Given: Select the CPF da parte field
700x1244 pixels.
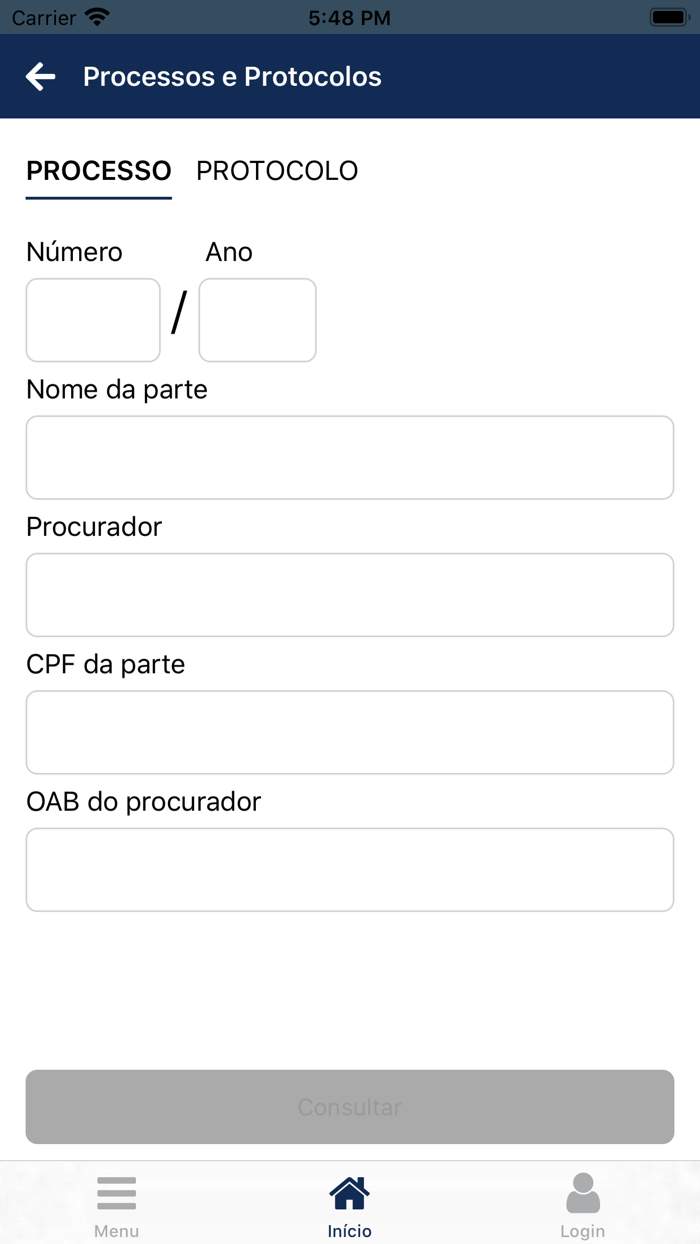Looking at the screenshot, I should click(349, 732).
